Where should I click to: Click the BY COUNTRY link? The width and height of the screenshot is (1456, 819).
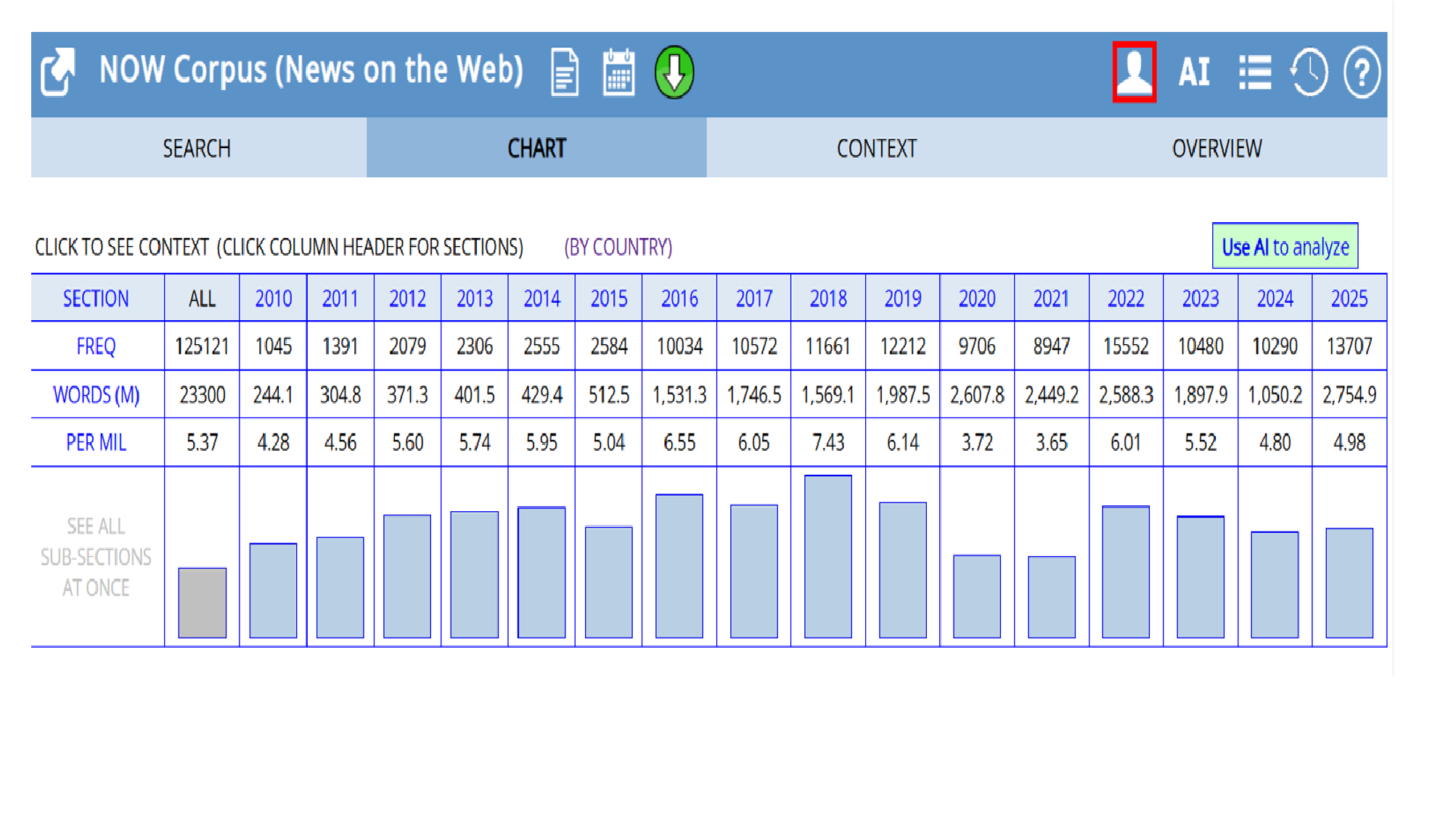click(x=618, y=247)
